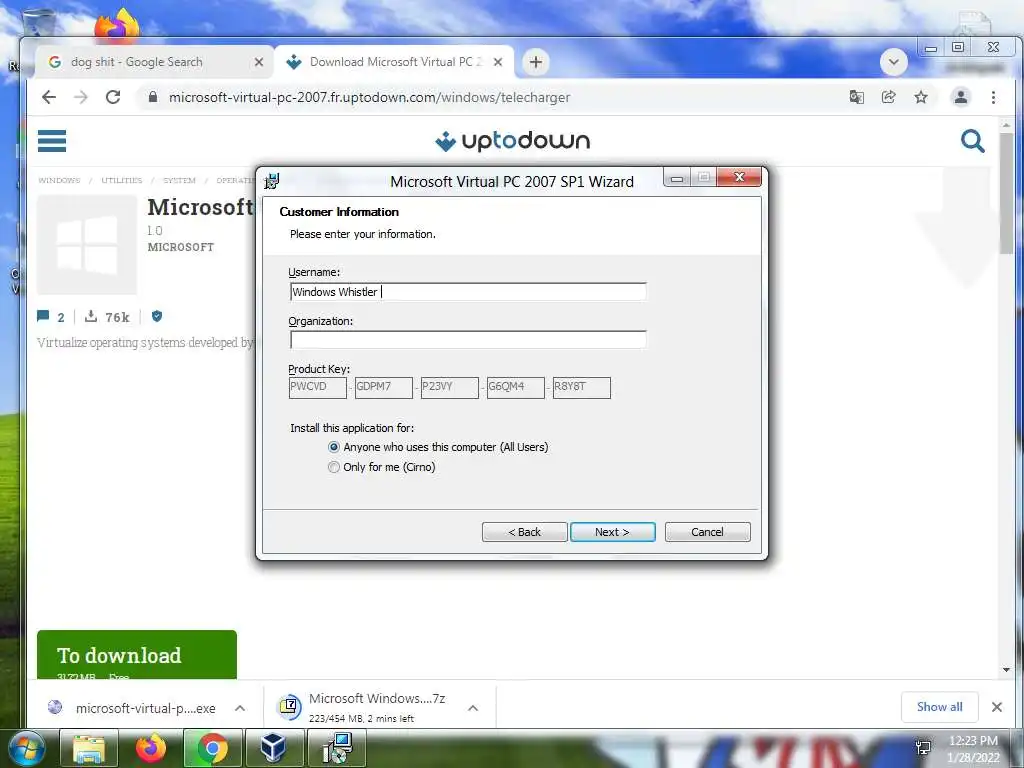Screen dimensions: 1024x768
Task: Click Next in the Virtual PC wizard
Action: click(x=612, y=532)
